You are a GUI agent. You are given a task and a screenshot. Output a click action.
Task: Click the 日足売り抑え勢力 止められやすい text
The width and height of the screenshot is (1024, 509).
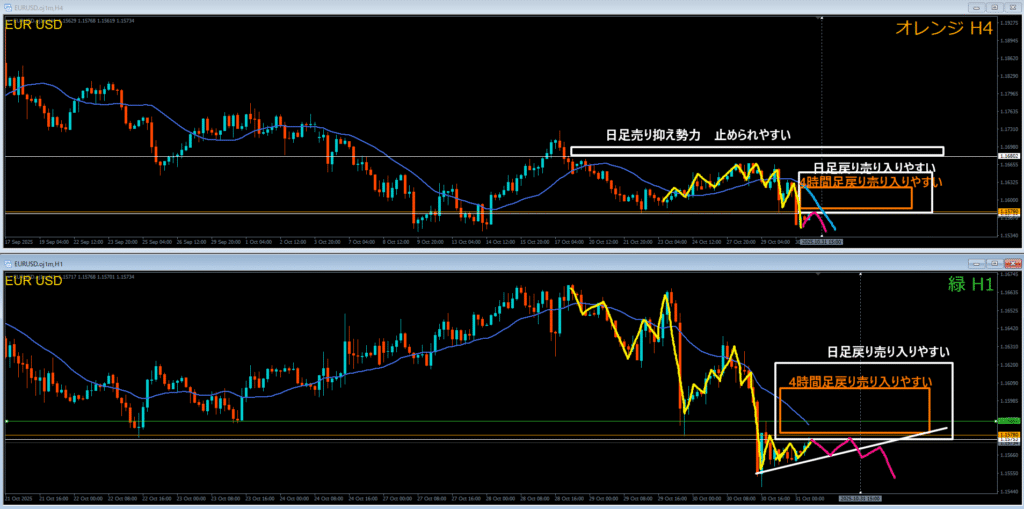click(699, 136)
